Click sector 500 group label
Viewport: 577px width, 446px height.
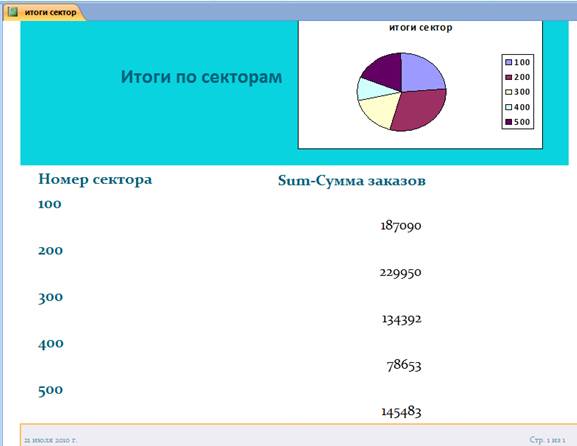point(50,390)
